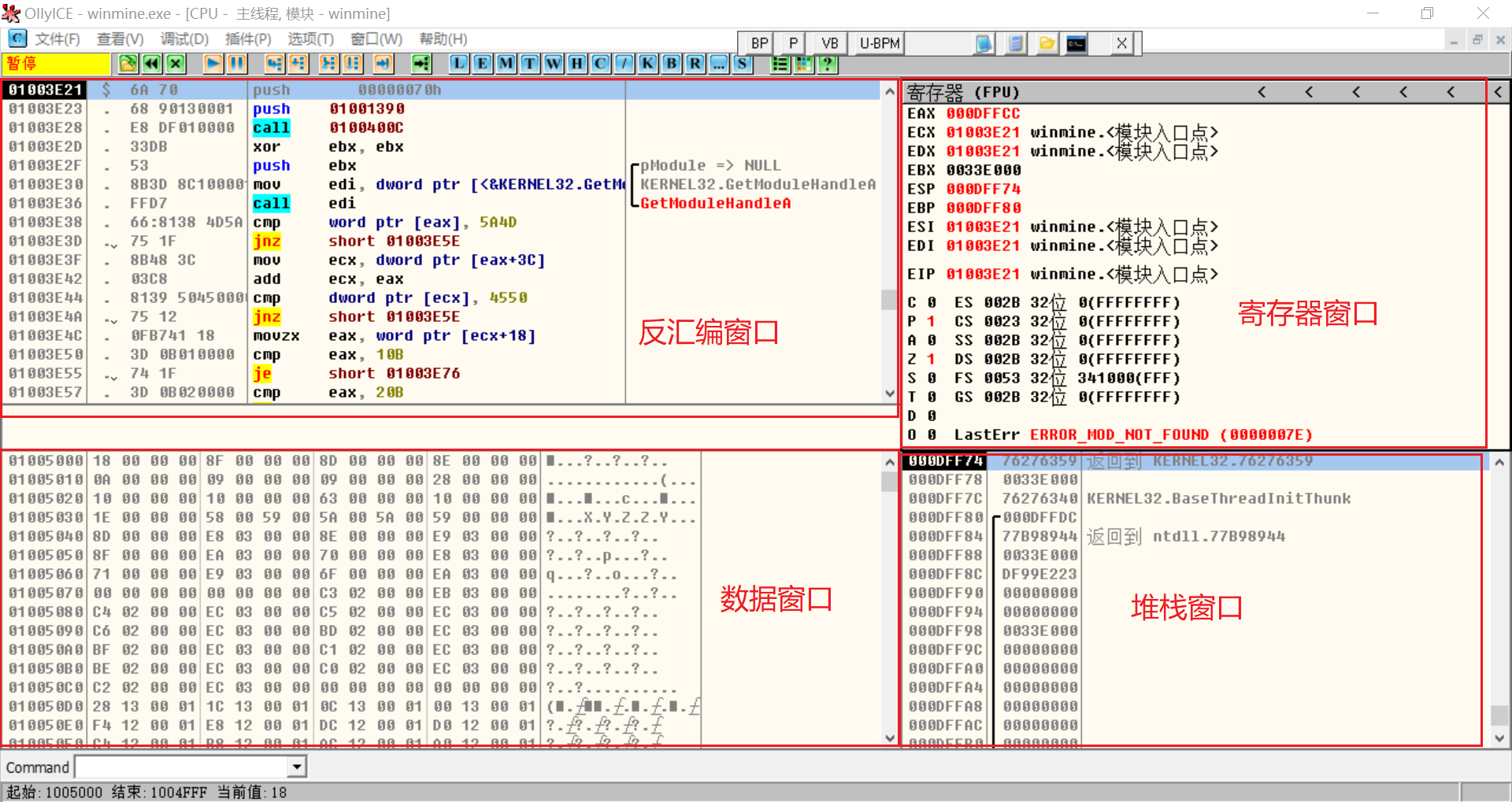Click the Step over icon
1512x802 pixels.
click(298, 64)
